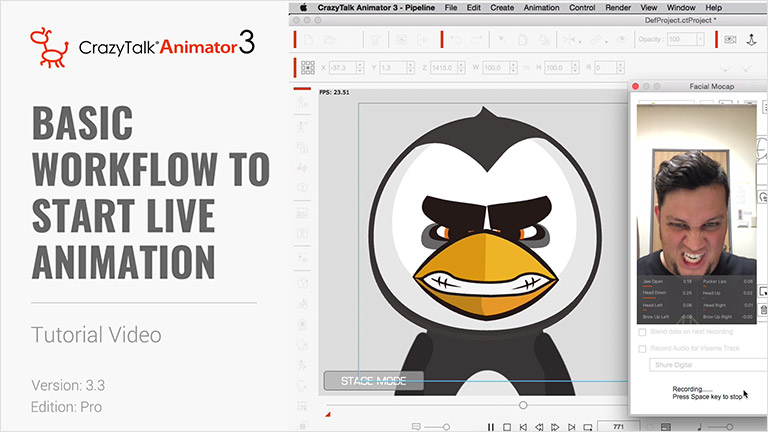Open the Control menu
The height and width of the screenshot is (432, 768).
(582, 8)
